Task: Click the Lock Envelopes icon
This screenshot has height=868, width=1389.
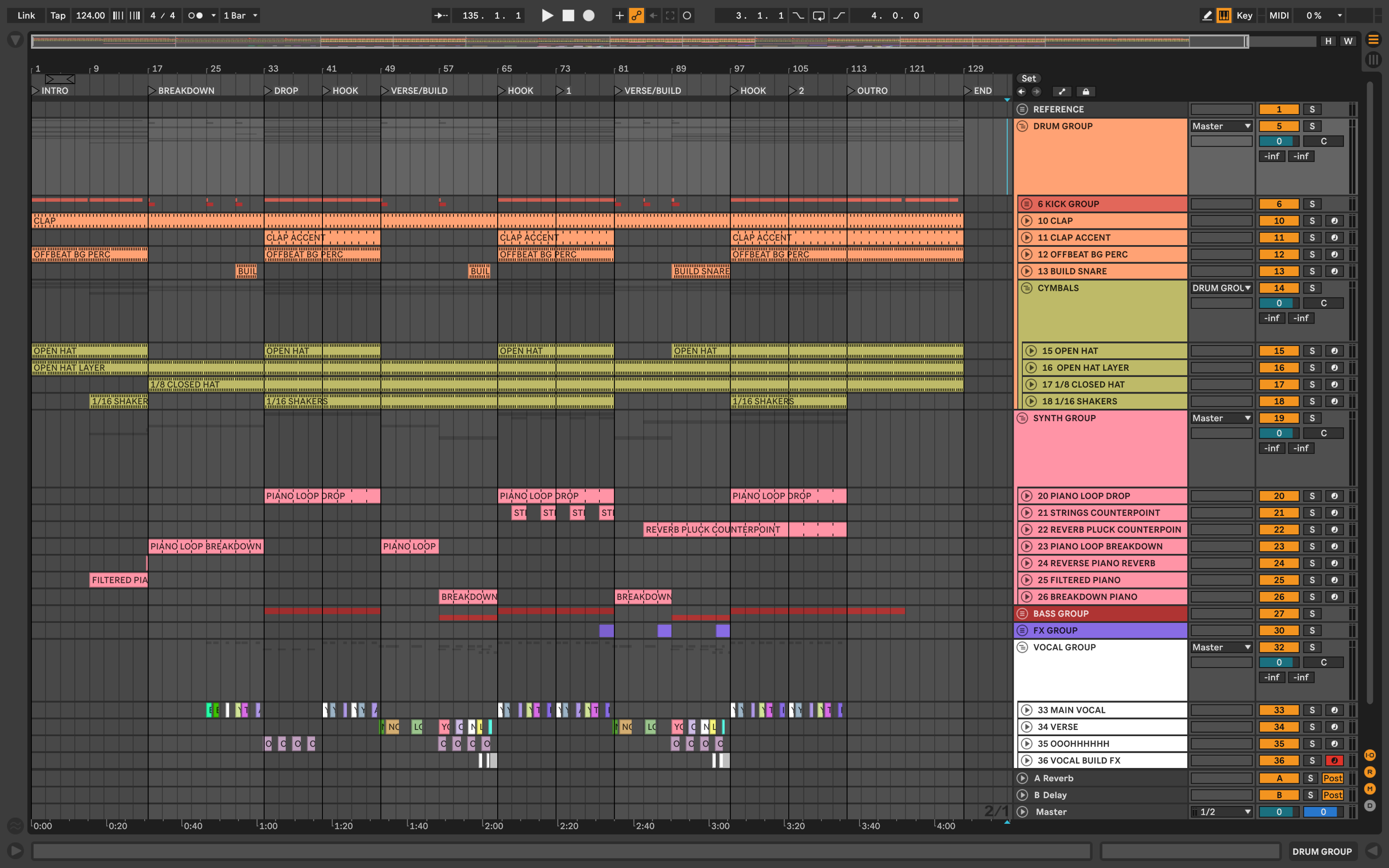Action: click(1086, 92)
